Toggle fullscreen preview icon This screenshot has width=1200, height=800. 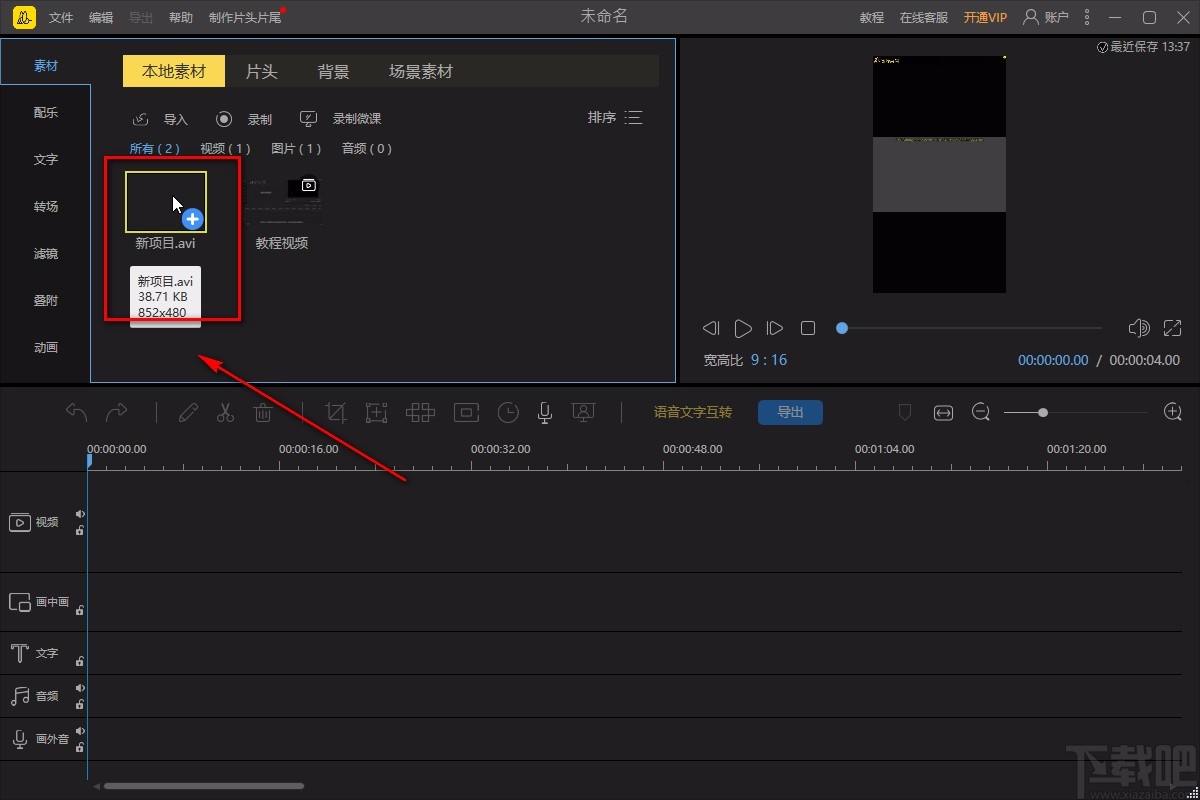pyautogui.click(x=1173, y=328)
